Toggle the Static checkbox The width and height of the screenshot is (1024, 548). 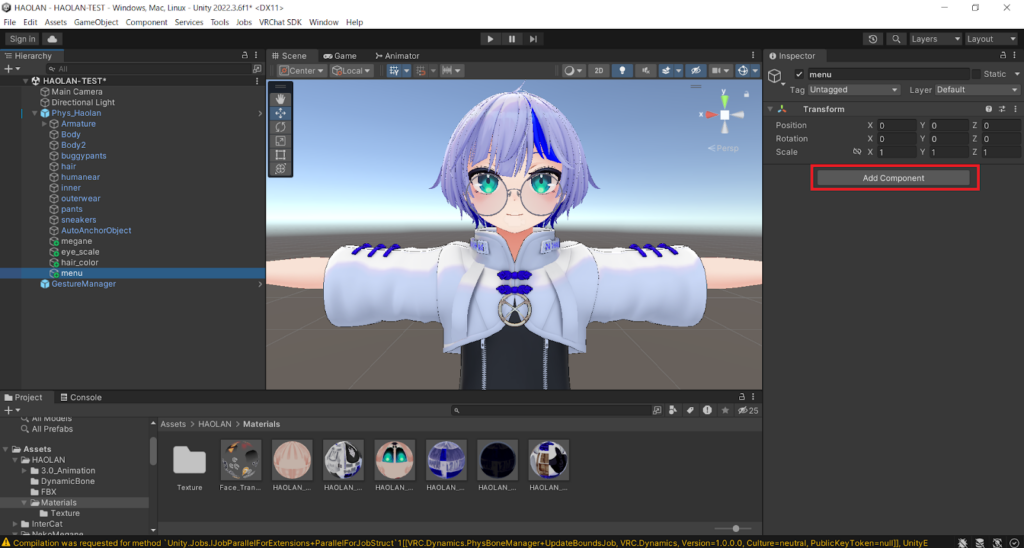pos(976,74)
